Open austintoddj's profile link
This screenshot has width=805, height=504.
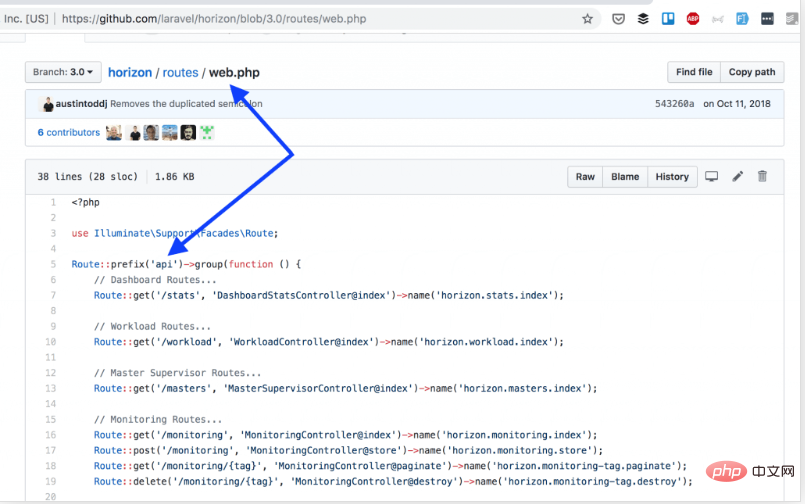click(81, 104)
